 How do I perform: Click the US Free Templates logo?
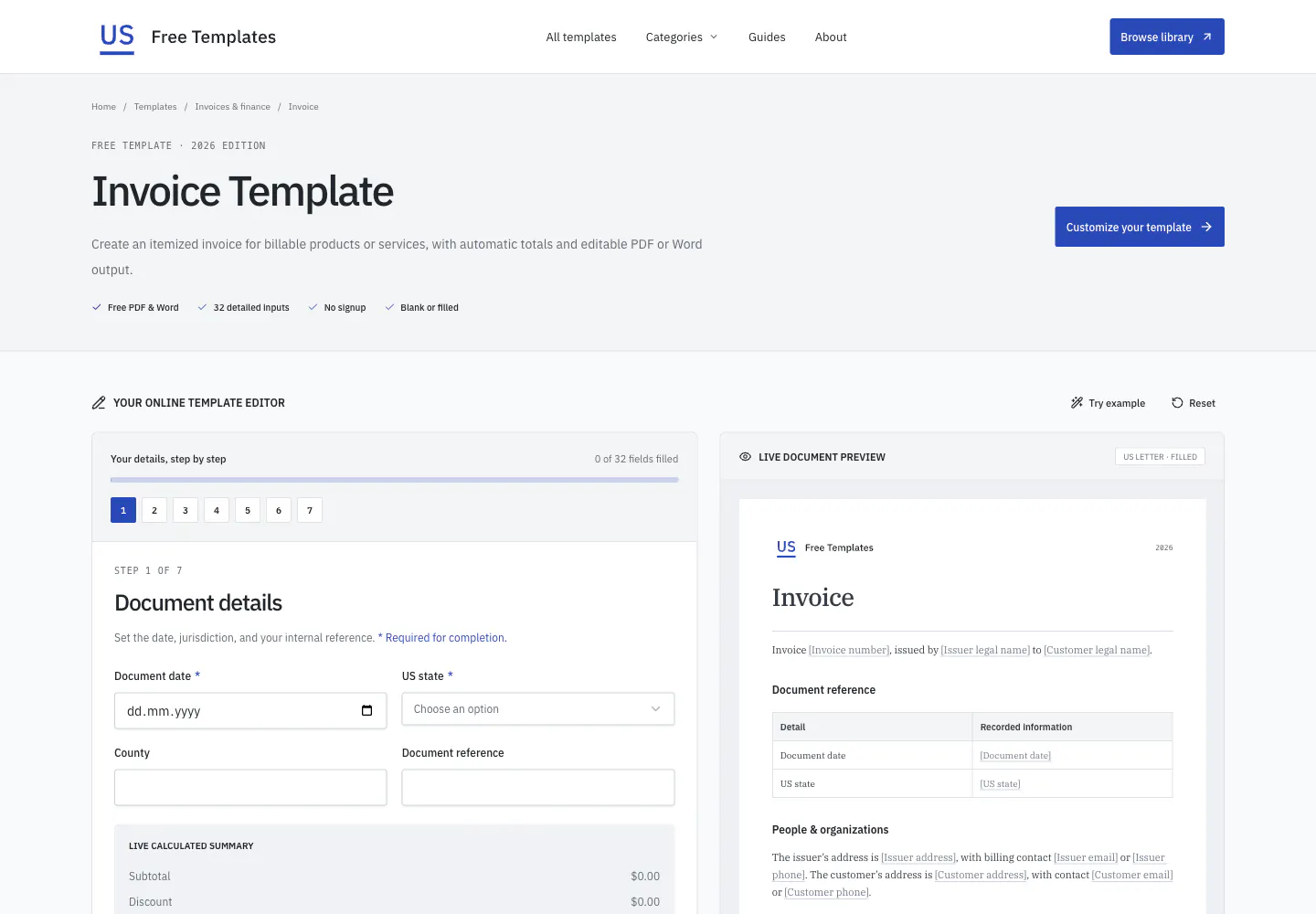(187, 37)
